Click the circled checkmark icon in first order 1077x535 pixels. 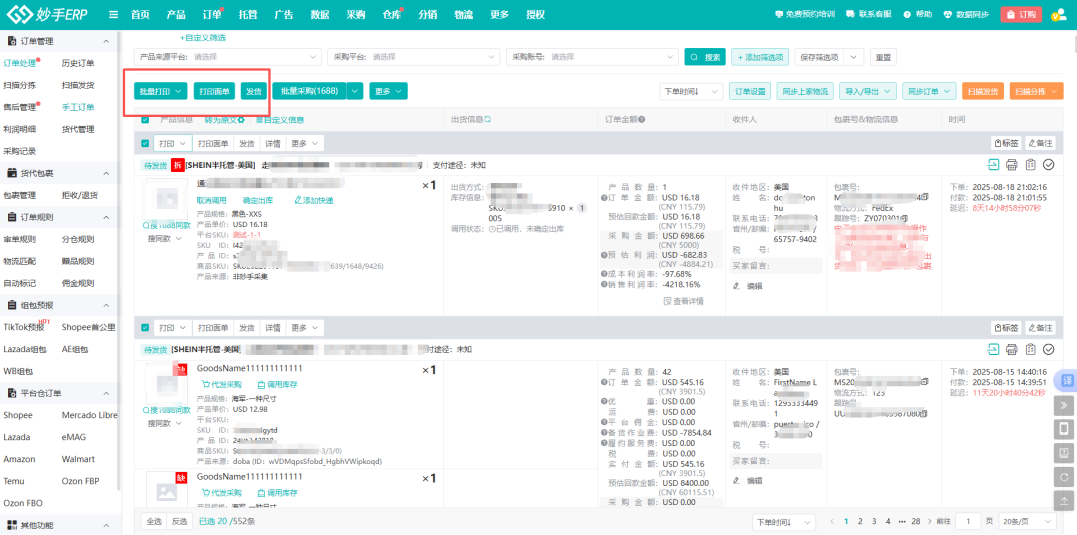(1049, 165)
